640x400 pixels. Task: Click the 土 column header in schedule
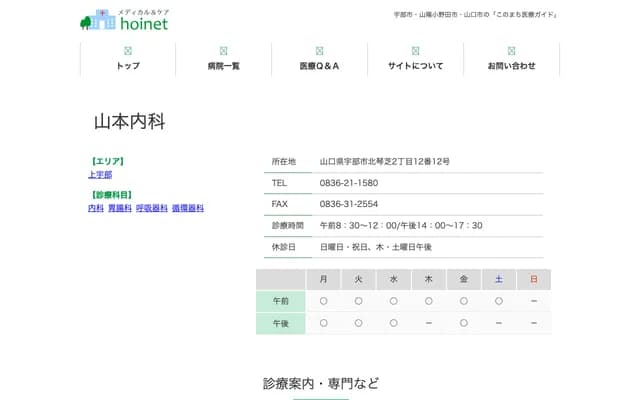[498, 279]
